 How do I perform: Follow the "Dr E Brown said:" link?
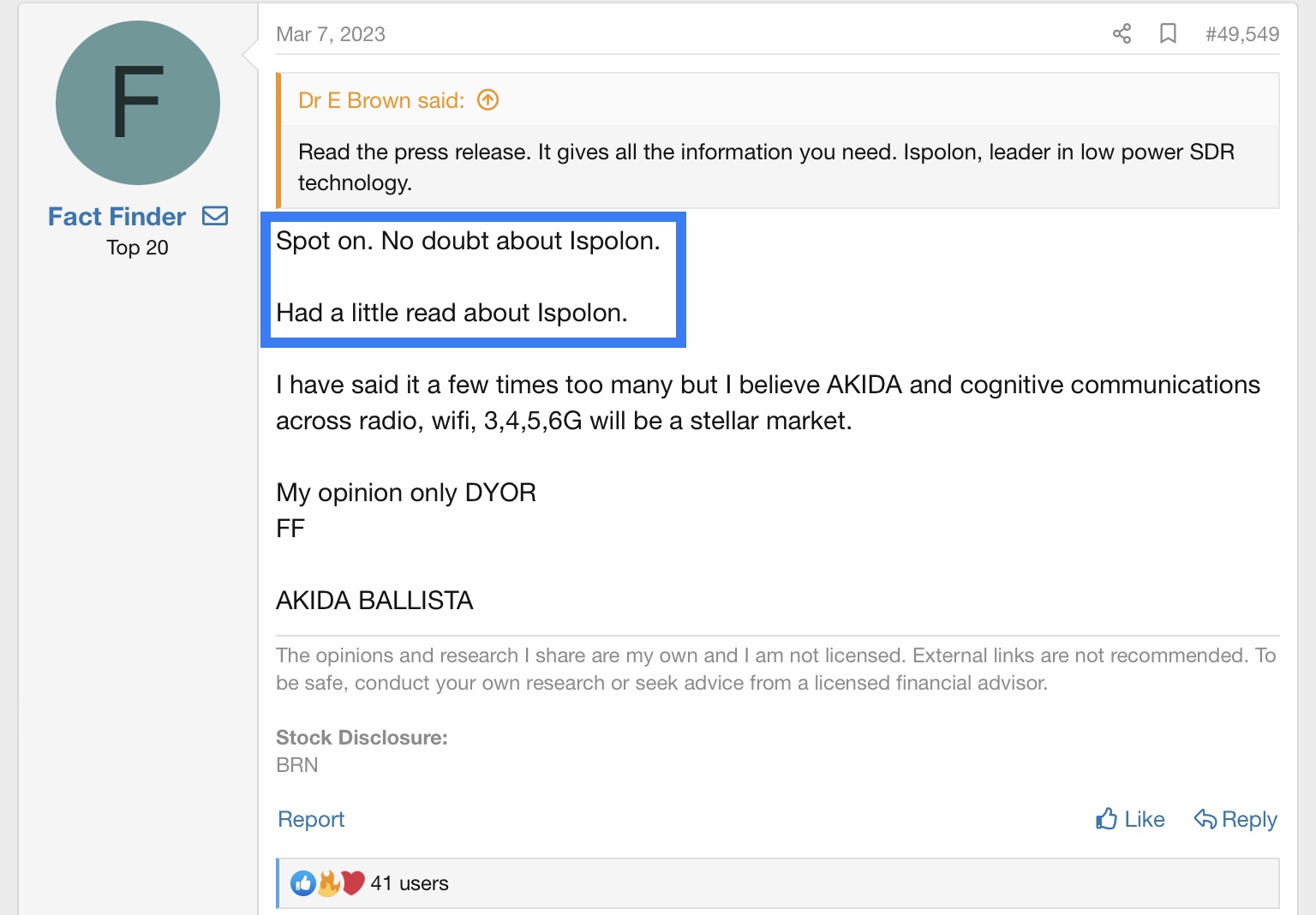click(x=381, y=100)
